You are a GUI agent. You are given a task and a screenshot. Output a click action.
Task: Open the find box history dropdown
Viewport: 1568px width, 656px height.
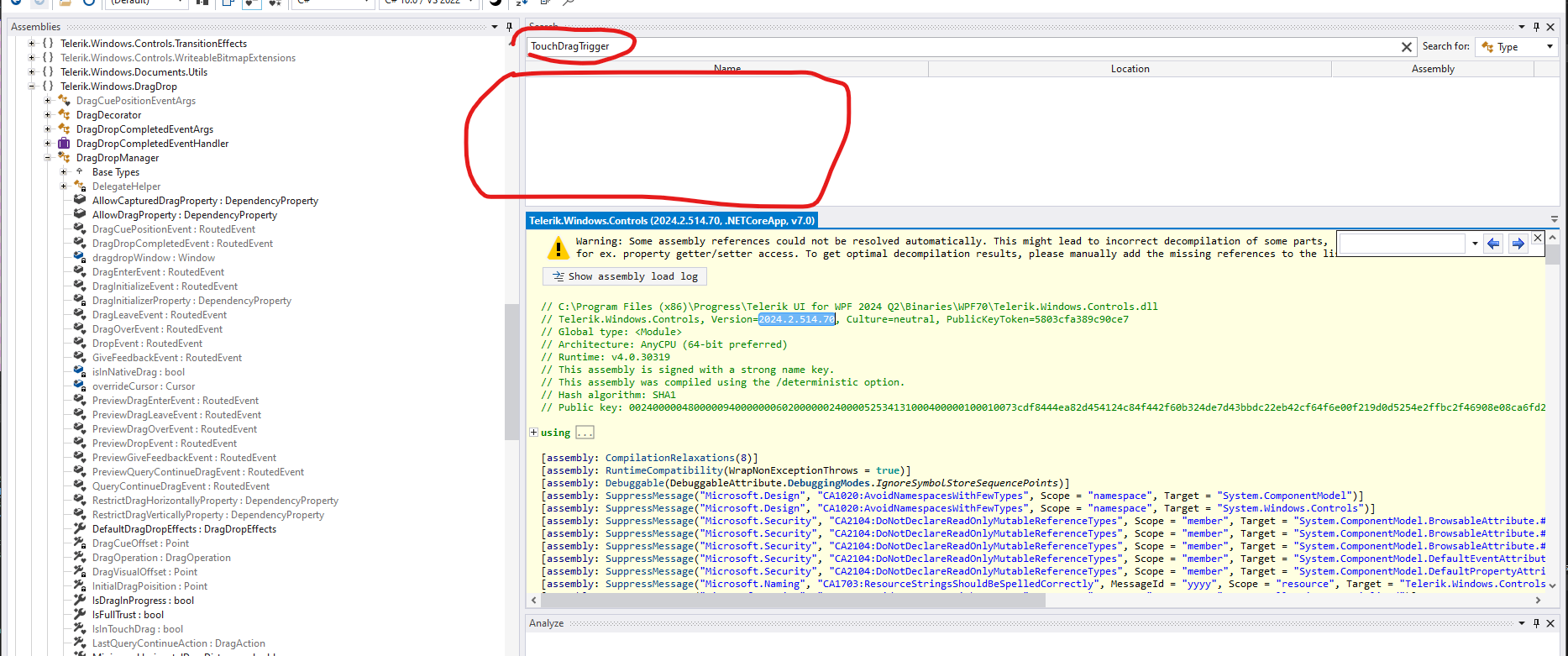(1475, 244)
